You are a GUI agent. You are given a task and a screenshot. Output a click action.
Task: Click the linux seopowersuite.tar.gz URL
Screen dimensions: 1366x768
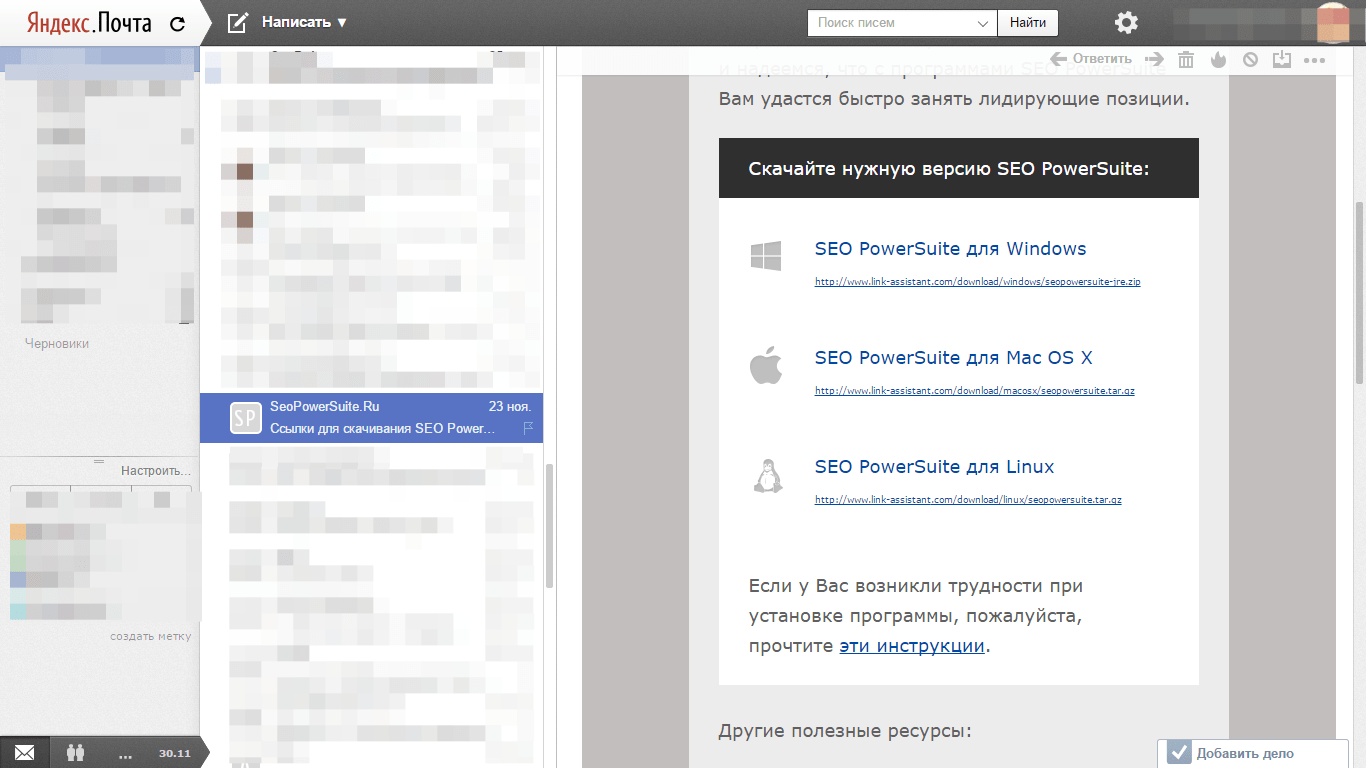[x=968, y=500]
